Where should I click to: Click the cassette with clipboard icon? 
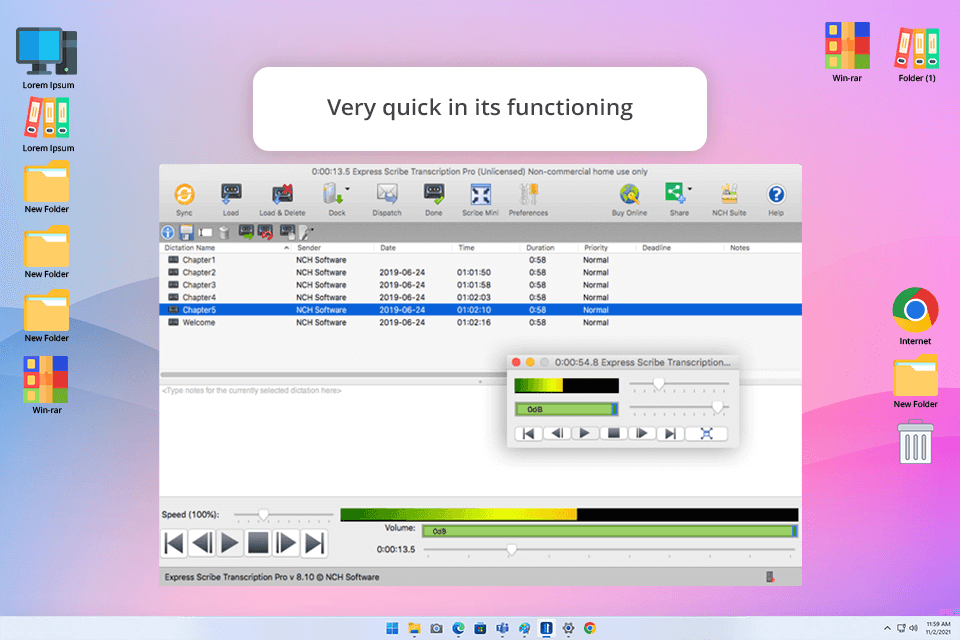coord(287,232)
